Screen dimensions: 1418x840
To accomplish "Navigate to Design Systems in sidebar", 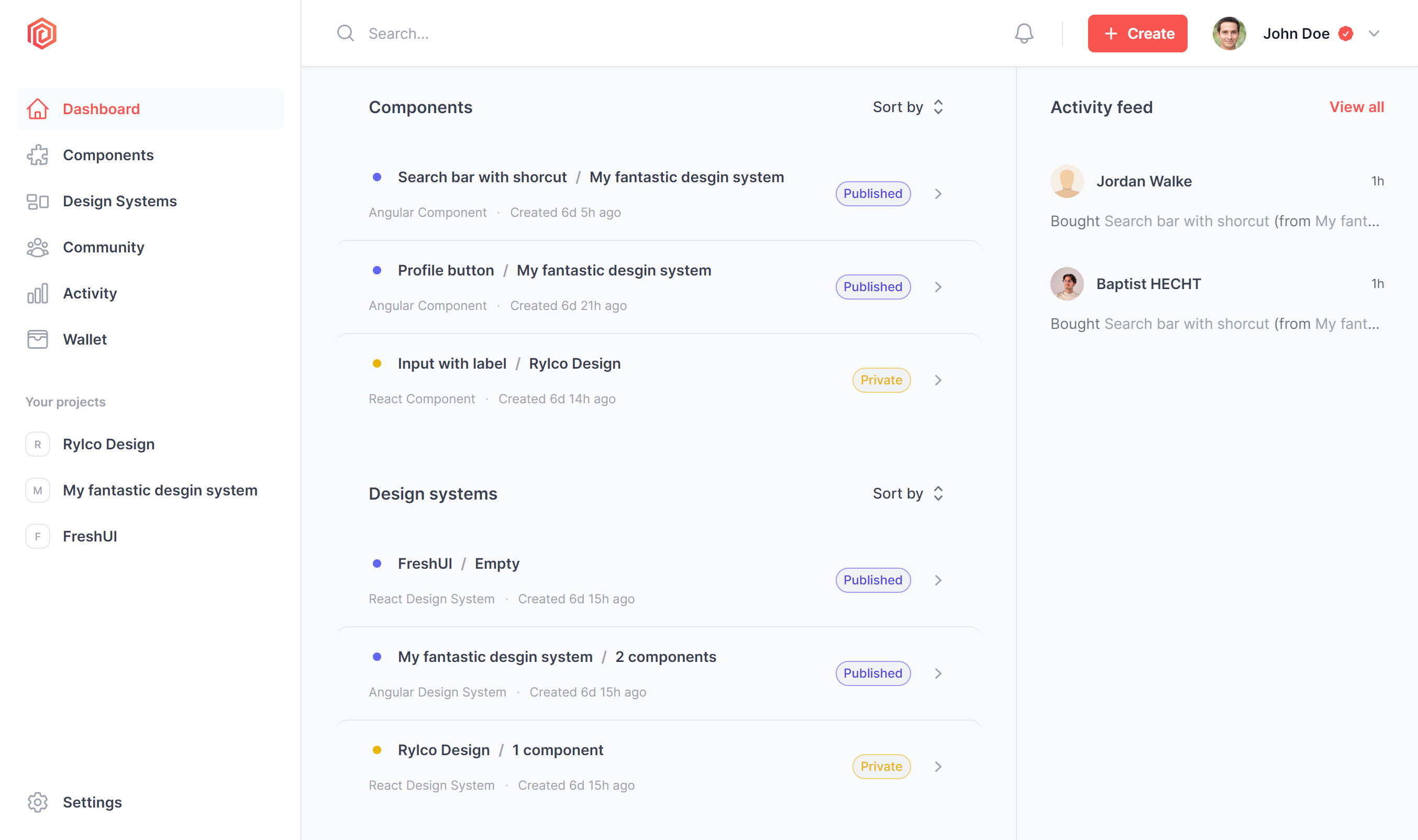I will click(x=119, y=201).
